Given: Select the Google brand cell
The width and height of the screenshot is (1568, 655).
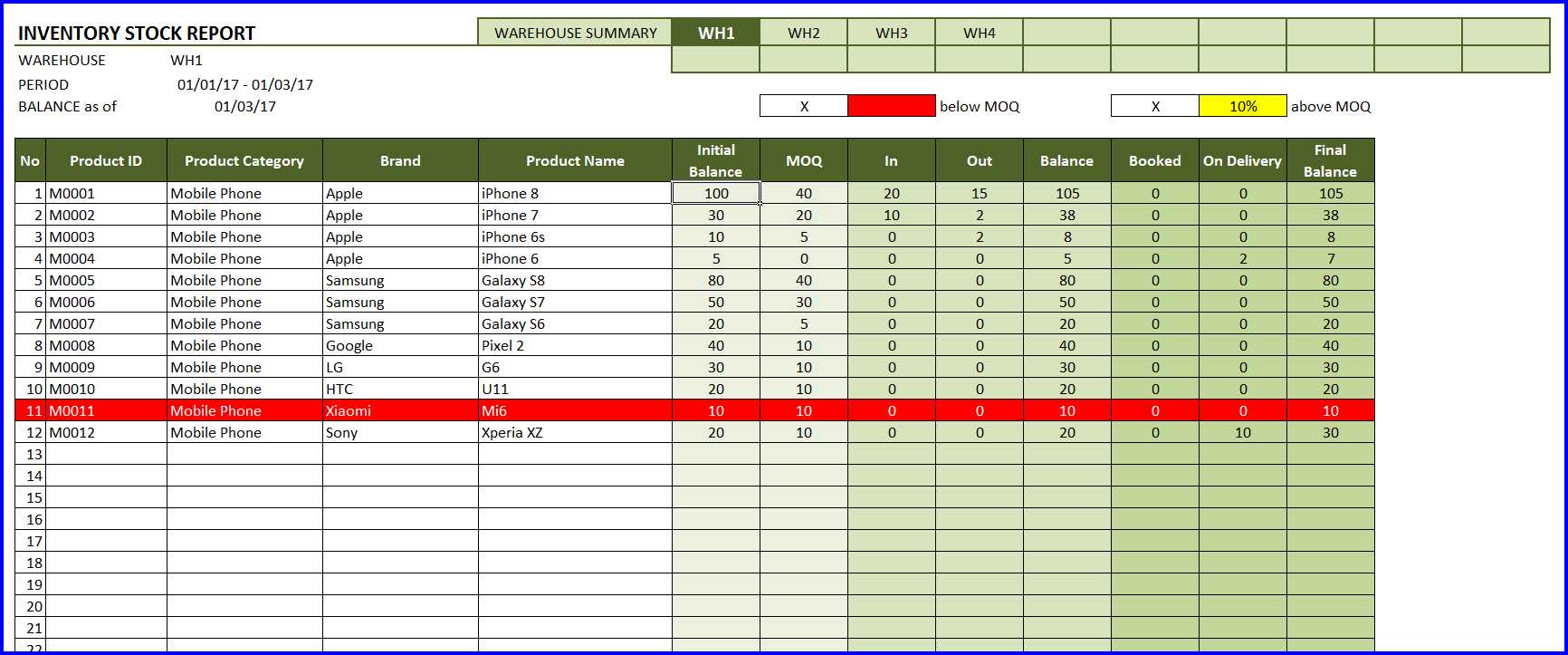Looking at the screenshot, I should pyautogui.click(x=400, y=345).
